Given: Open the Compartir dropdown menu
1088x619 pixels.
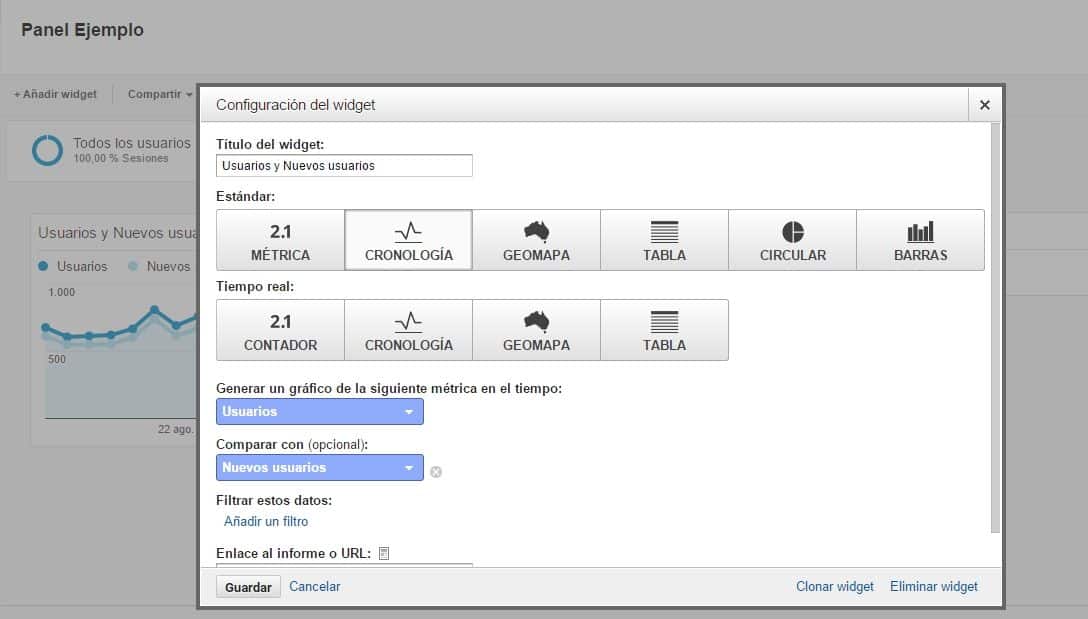Looking at the screenshot, I should (x=160, y=94).
